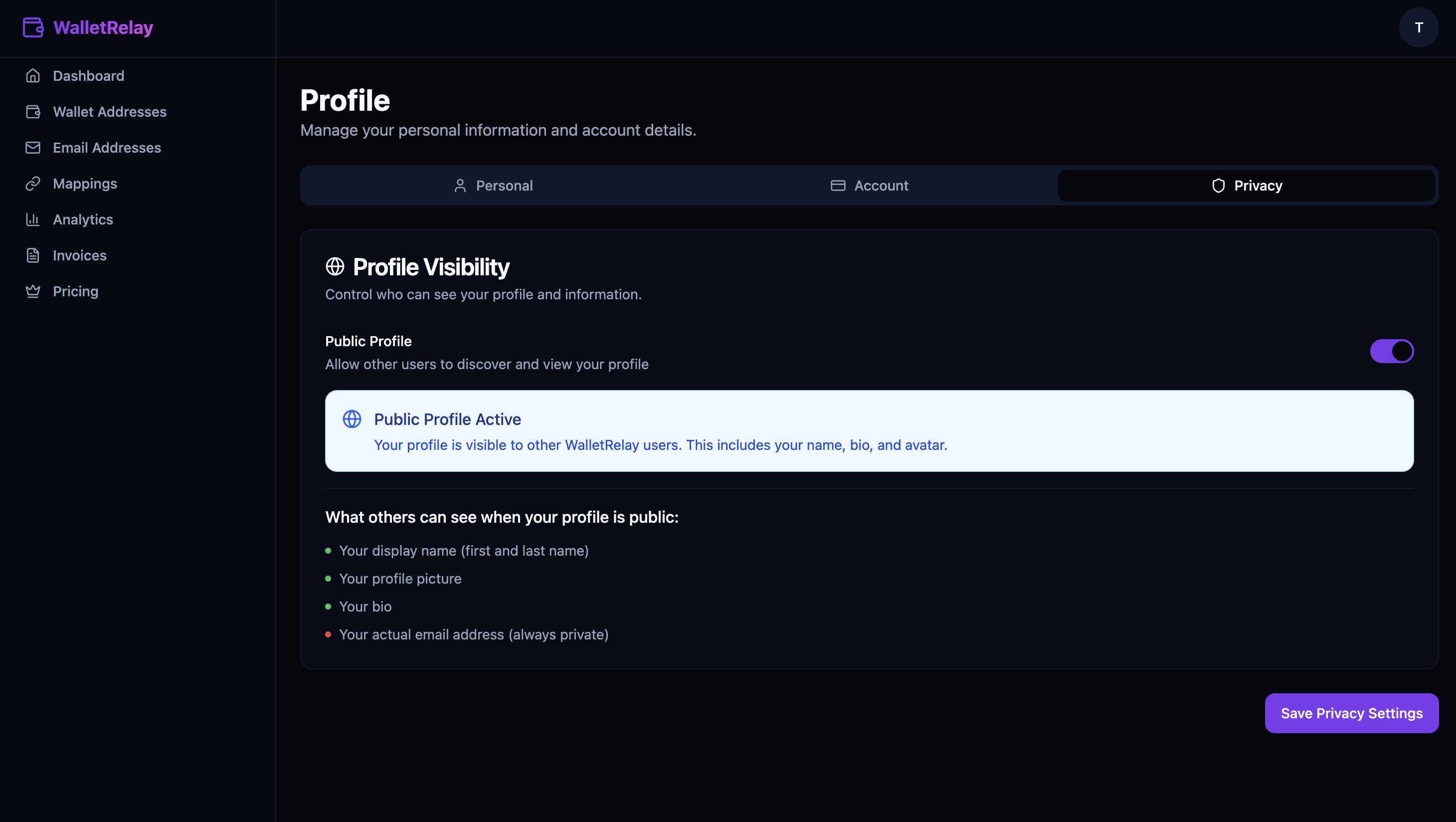Open Dashboard via the home icon
Image resolution: width=1456 pixels, height=822 pixels.
(33, 76)
